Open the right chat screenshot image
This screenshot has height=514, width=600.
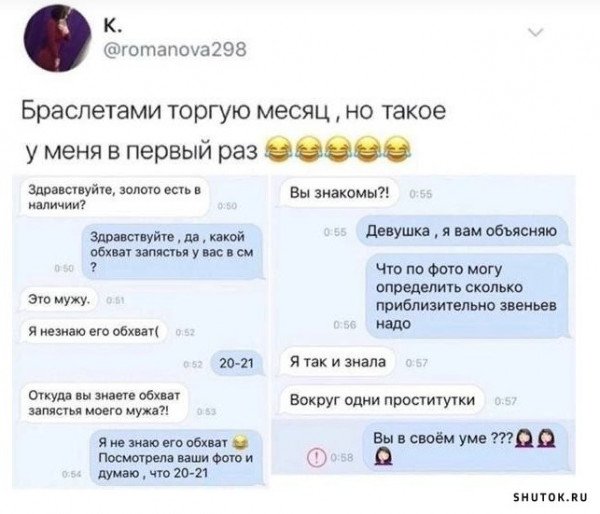tap(424, 324)
